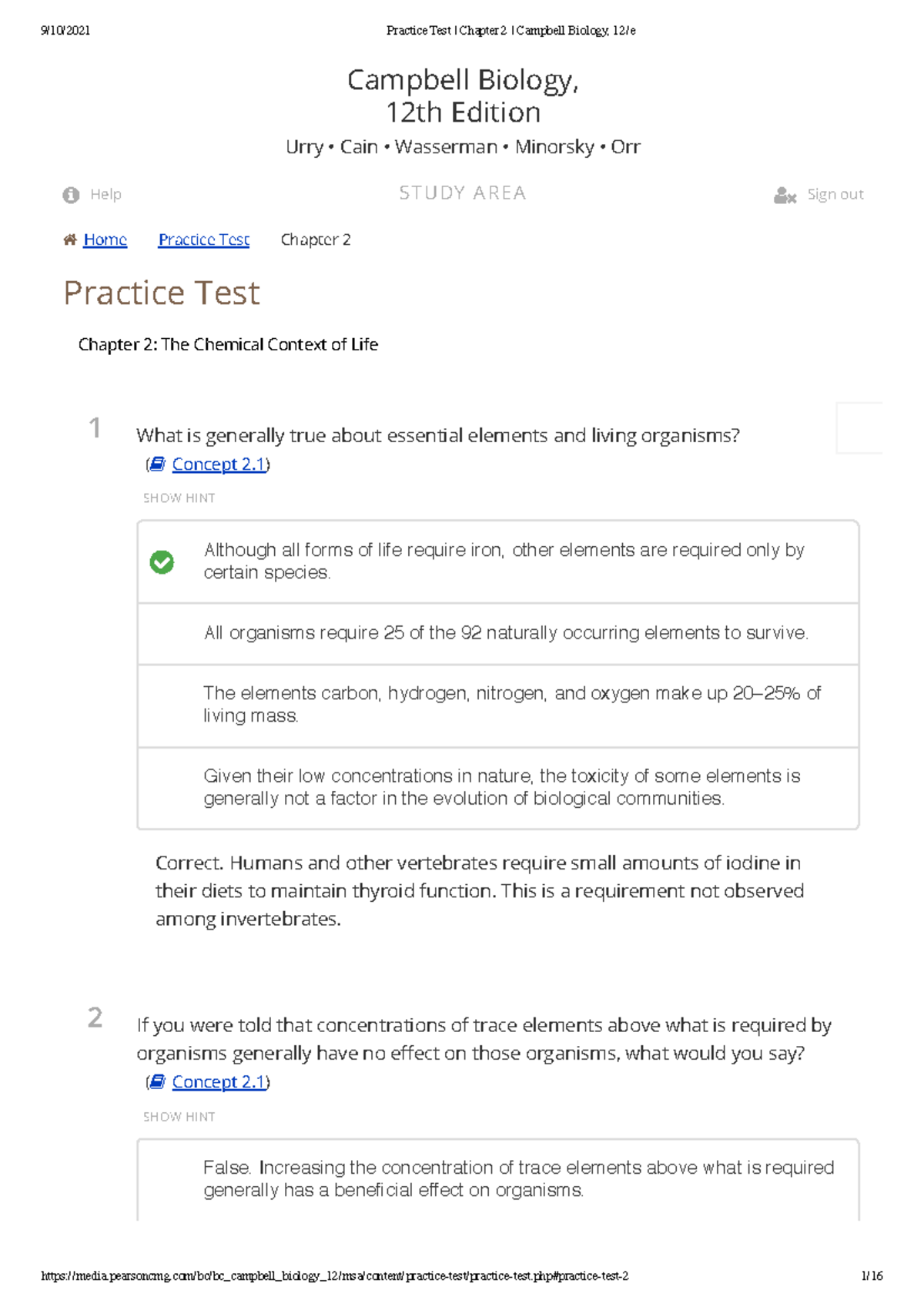Viewport: 924px width, 1307px height.
Task: Select answer about 25 of 92 elements
Action: [505, 633]
